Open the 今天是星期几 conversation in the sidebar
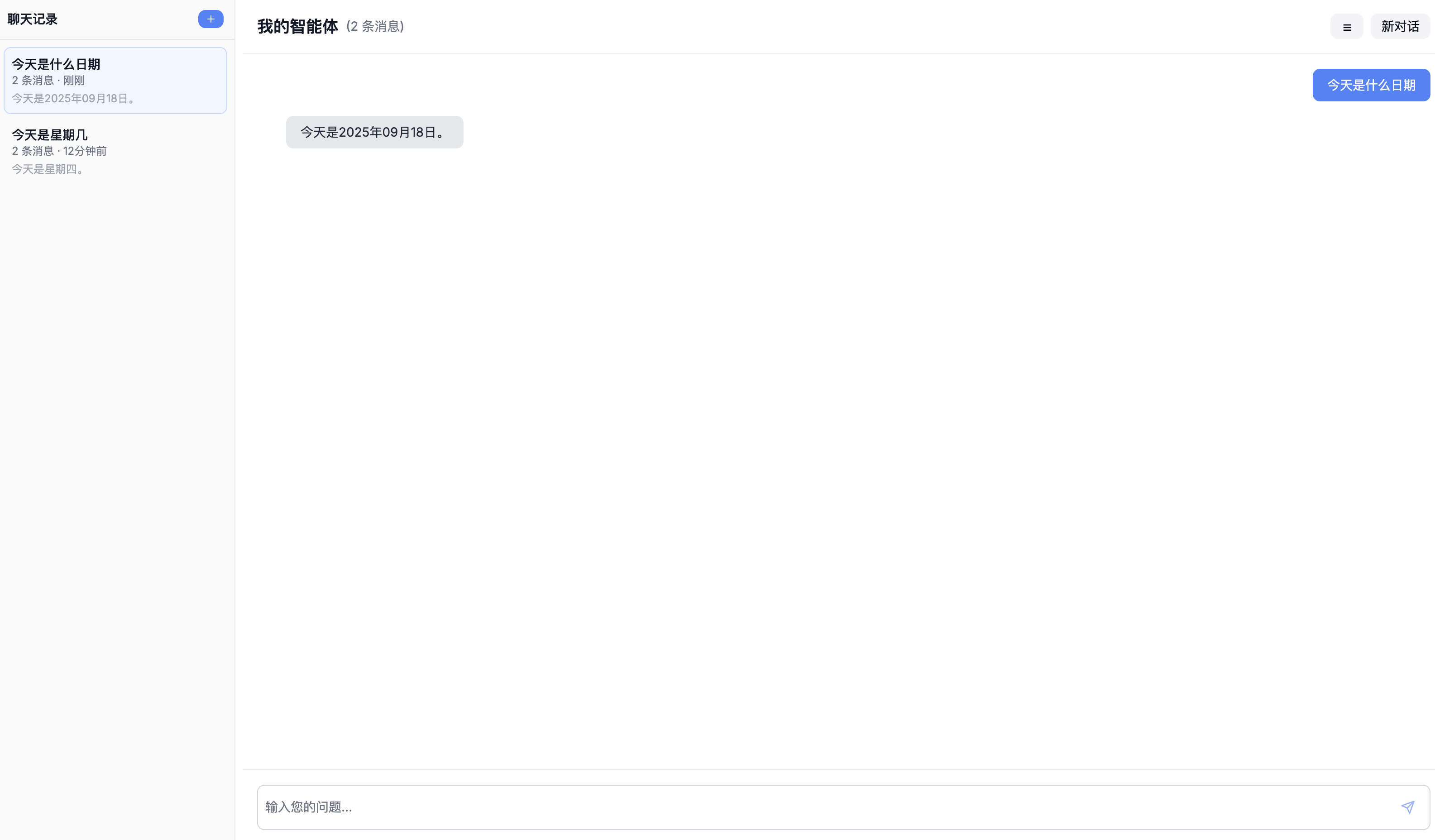1435x840 pixels. [x=115, y=151]
